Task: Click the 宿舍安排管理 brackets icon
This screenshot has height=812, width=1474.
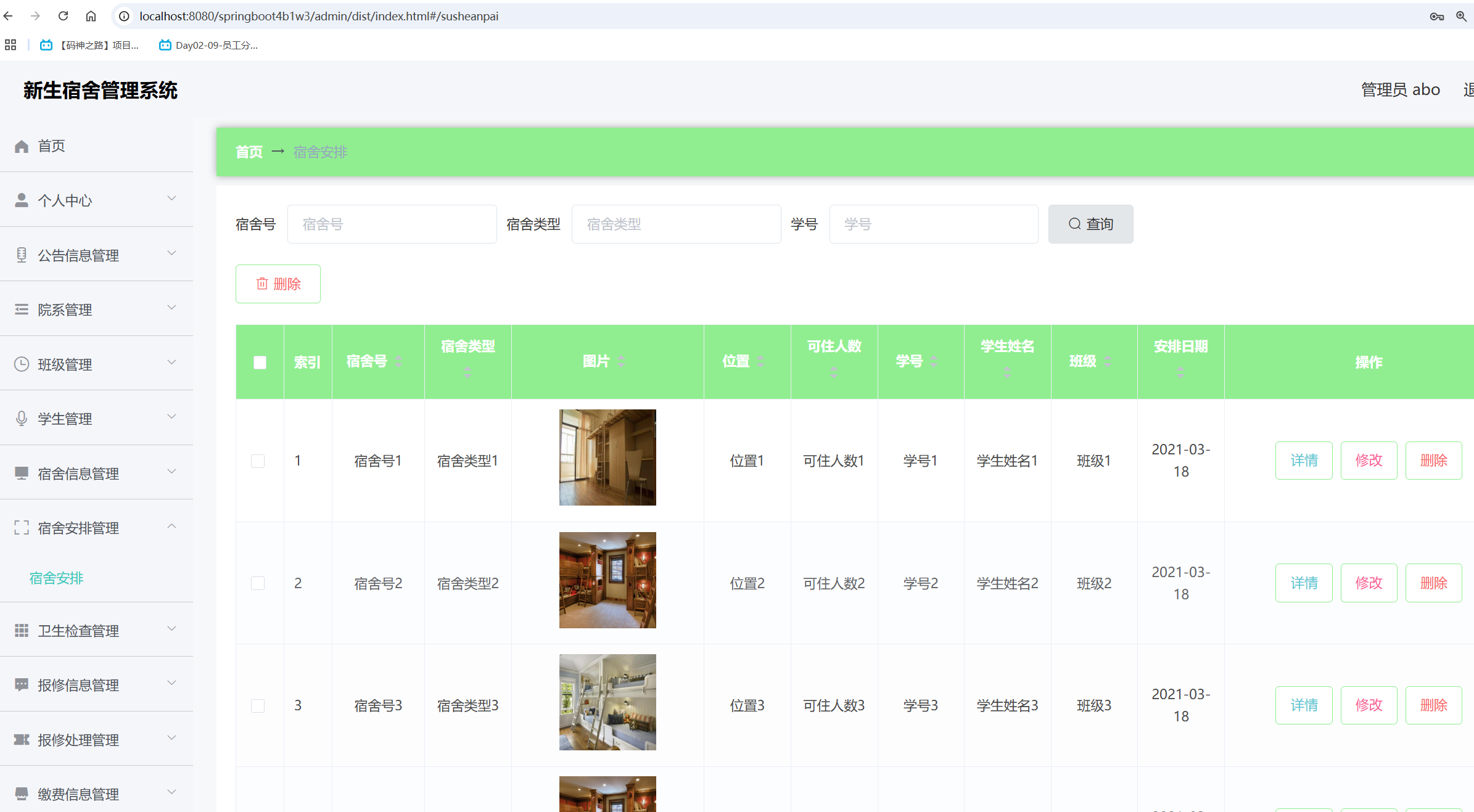Action: tap(22, 527)
